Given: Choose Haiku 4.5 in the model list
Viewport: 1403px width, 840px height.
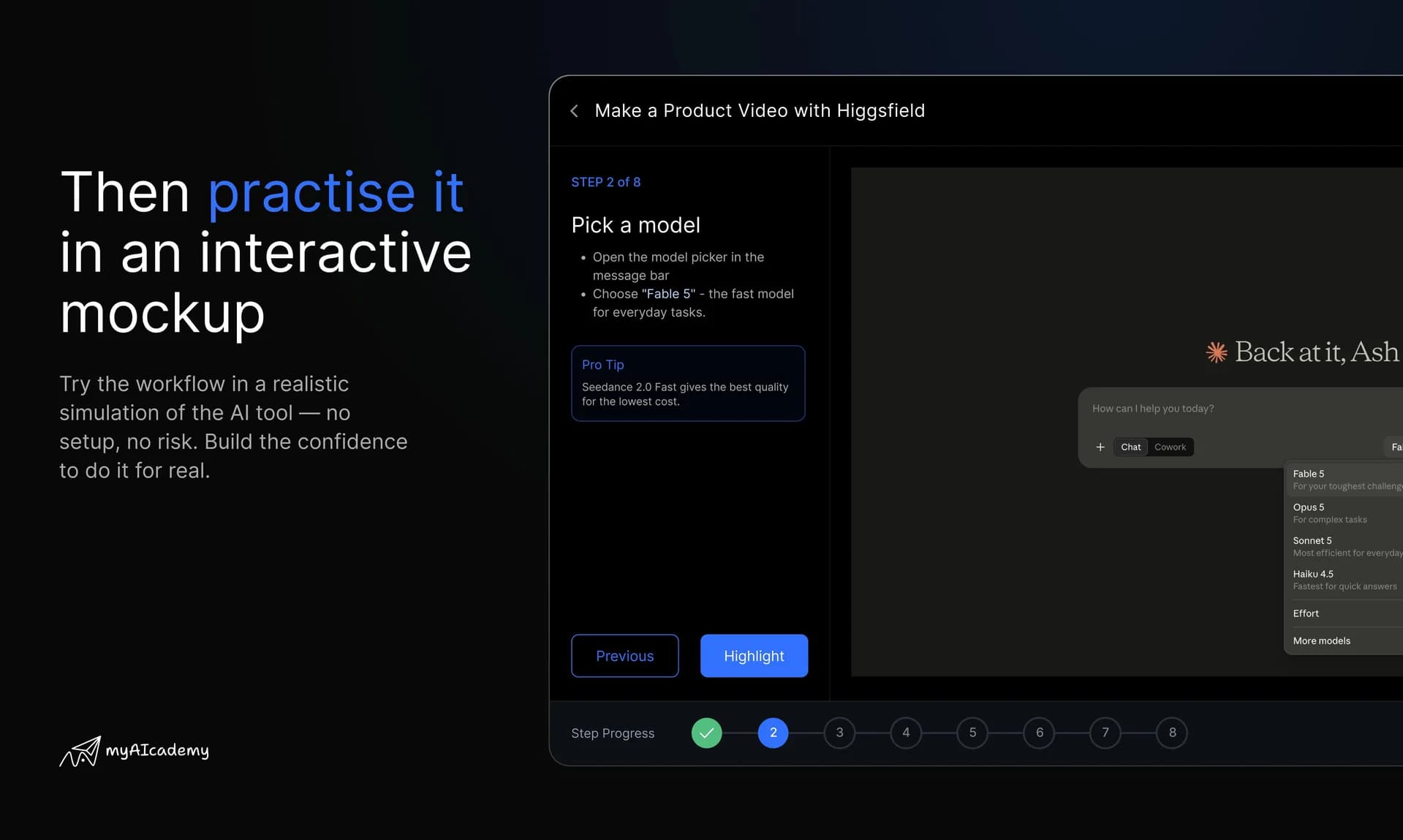Looking at the screenshot, I should click(1344, 580).
